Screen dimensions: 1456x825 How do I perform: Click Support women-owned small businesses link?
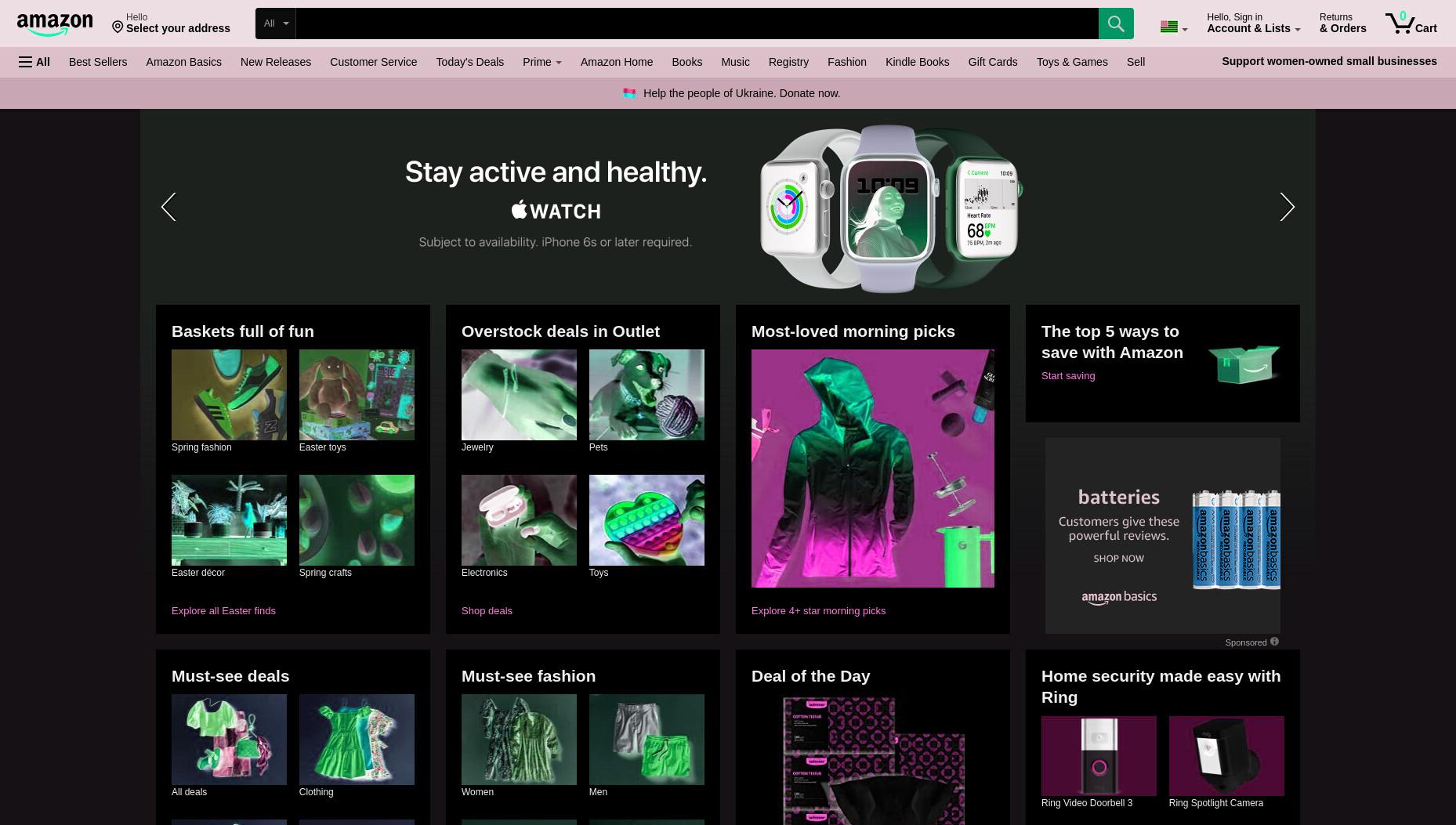coord(1329,61)
